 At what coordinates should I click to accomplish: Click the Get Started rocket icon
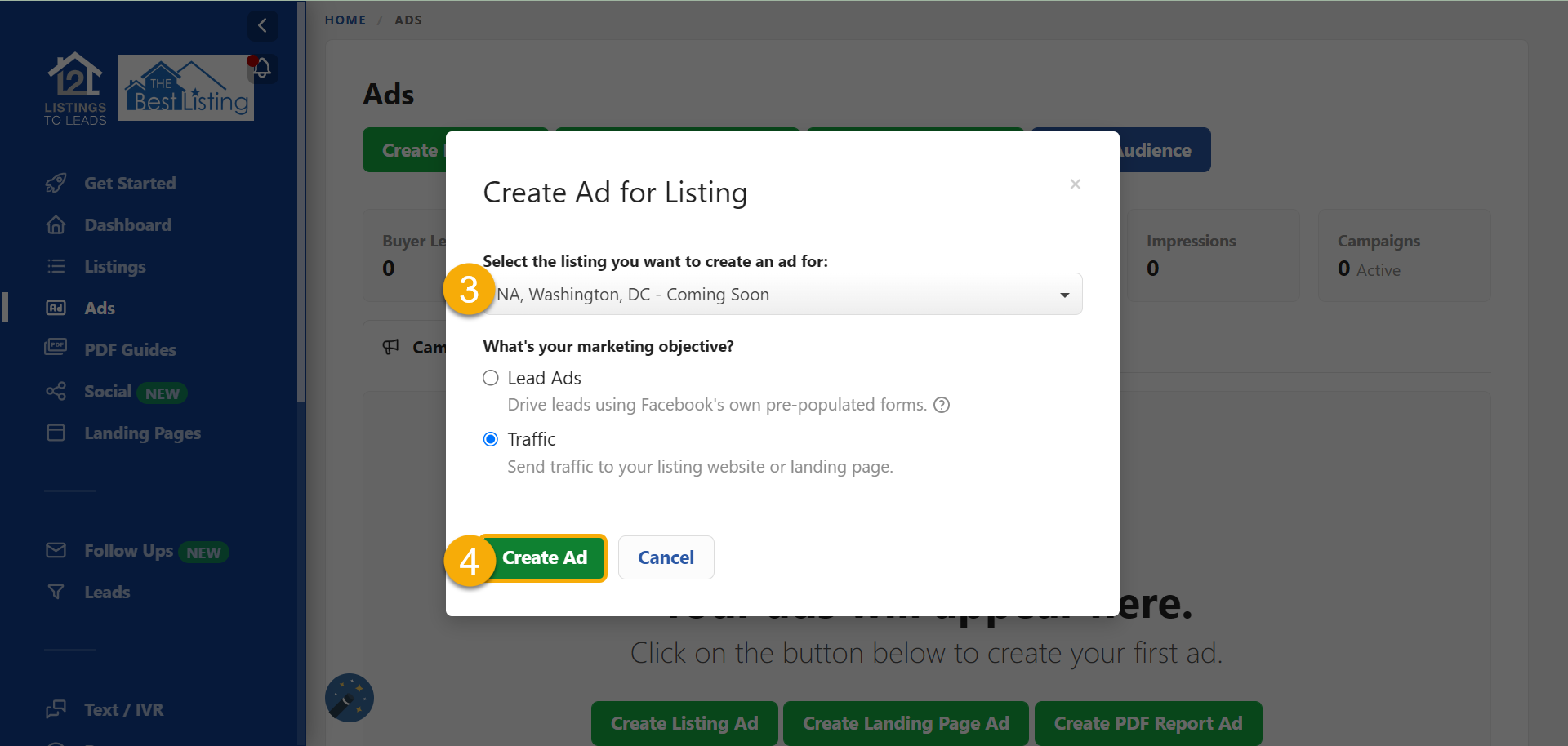pos(56,184)
